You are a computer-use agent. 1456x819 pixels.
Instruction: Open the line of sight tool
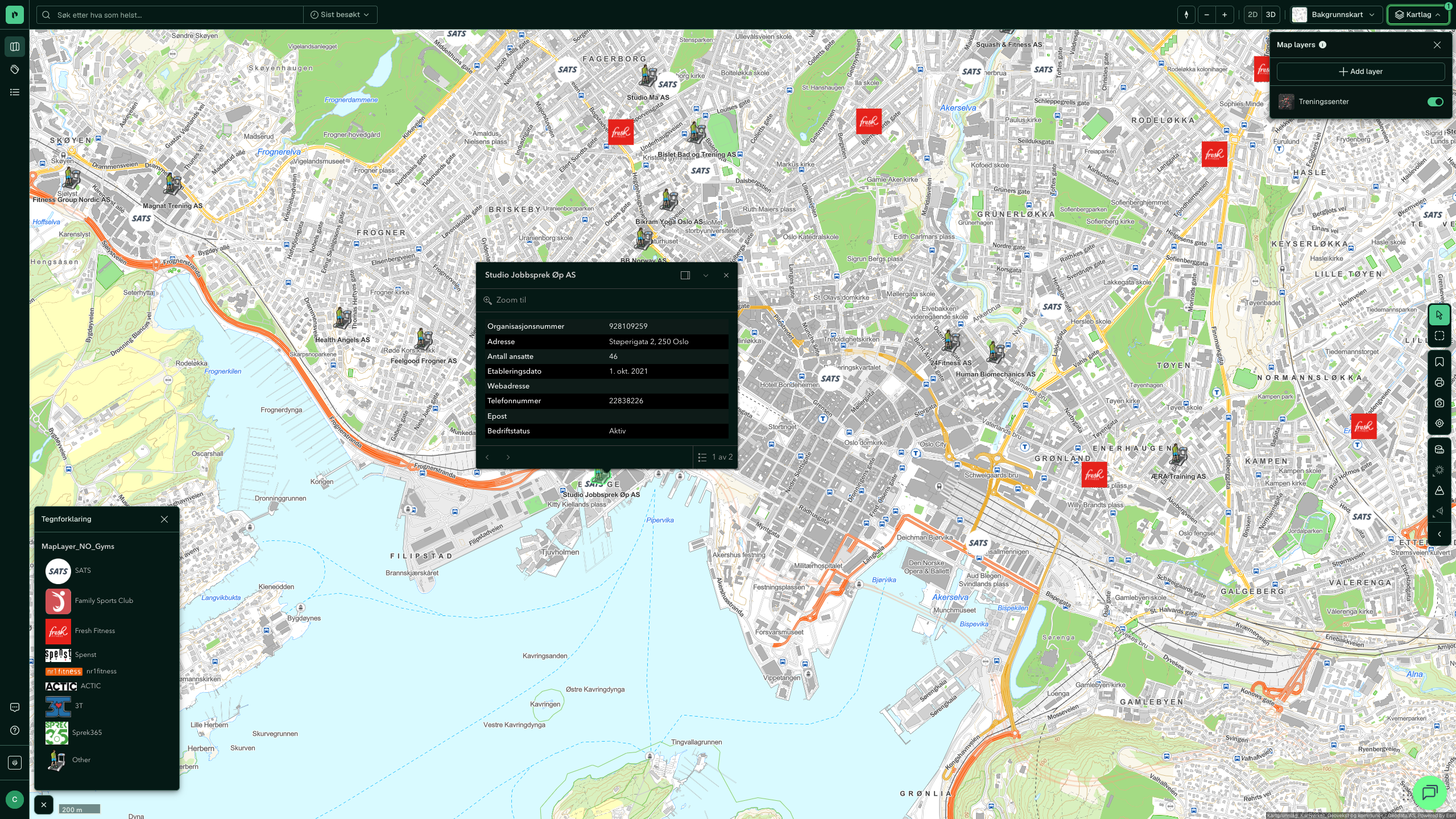(1440, 511)
